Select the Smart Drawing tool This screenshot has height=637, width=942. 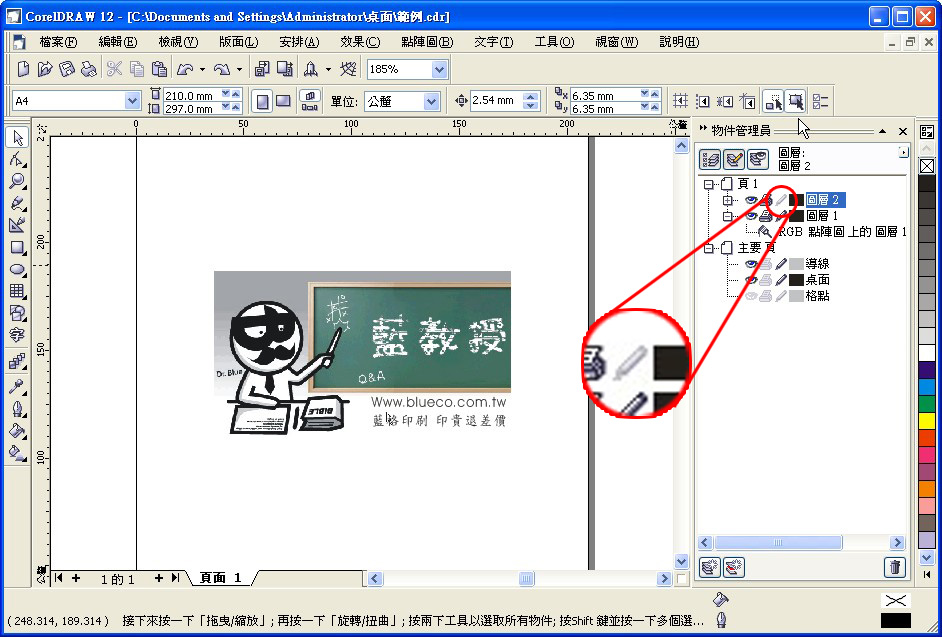pyautogui.click(x=17, y=225)
